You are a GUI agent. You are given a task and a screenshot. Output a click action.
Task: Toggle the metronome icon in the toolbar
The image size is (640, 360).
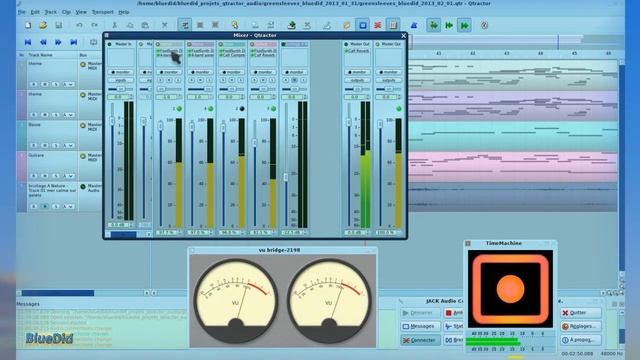413,25
